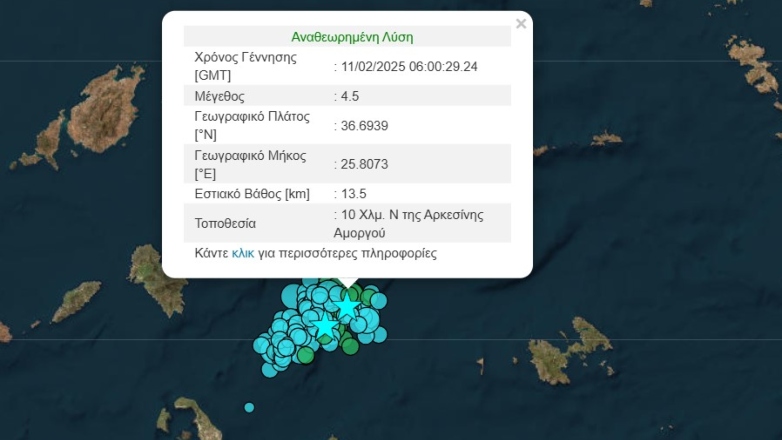The width and height of the screenshot is (782, 440).
Task: Click the 'Τοποθεσία' row label
Action: click(225, 223)
